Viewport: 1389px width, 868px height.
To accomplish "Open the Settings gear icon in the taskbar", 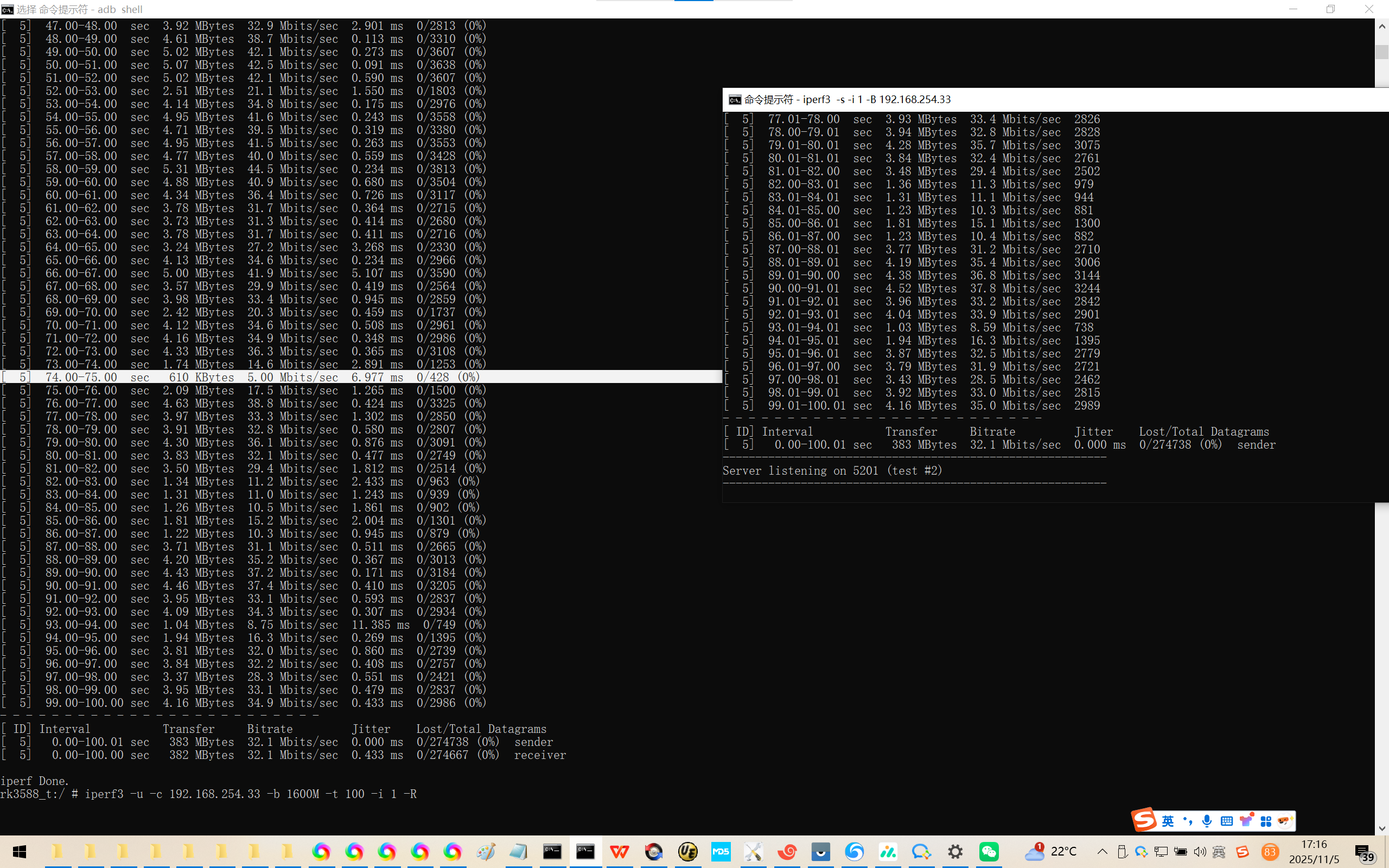I will click(955, 851).
